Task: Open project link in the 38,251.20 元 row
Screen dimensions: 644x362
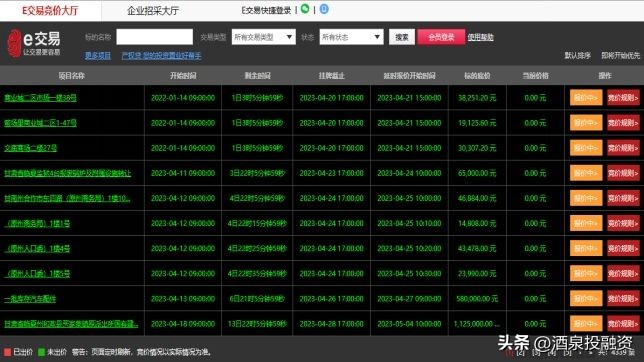Action: 40,98
